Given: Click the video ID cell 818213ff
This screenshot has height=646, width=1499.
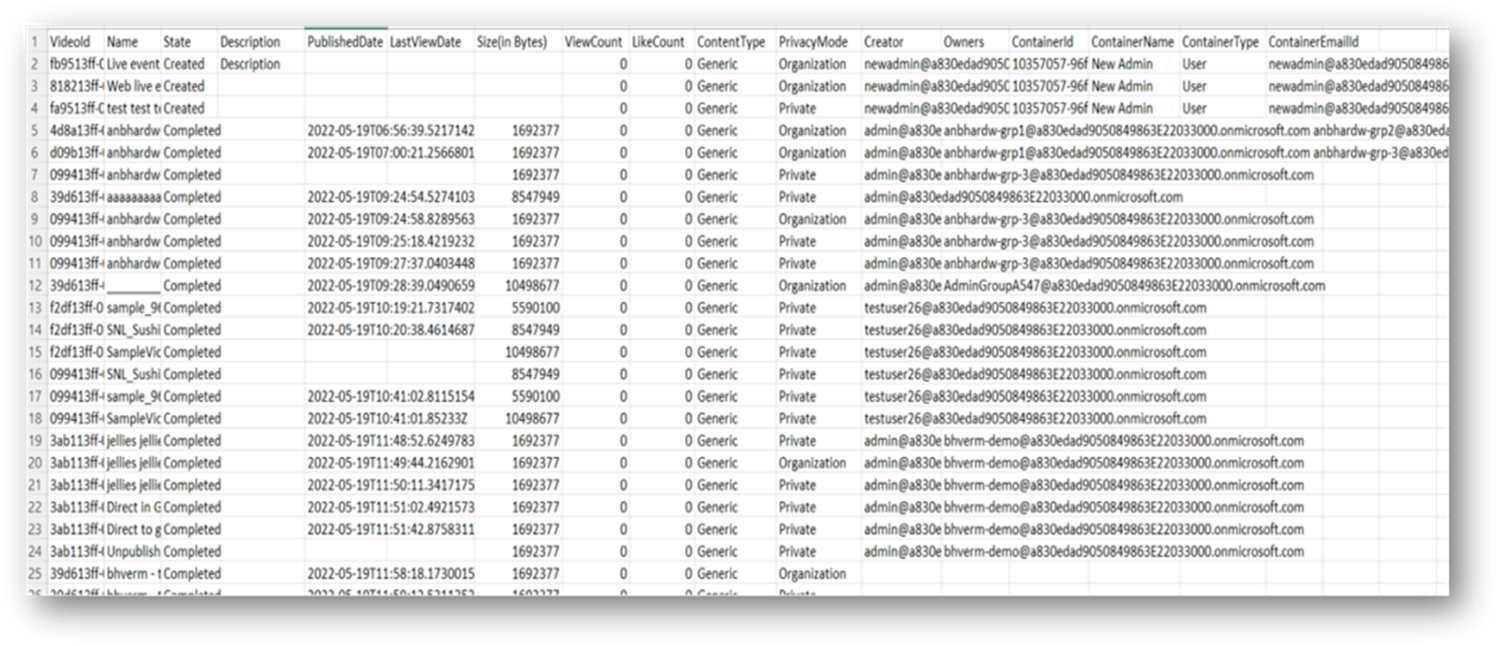Looking at the screenshot, I should [x=75, y=86].
